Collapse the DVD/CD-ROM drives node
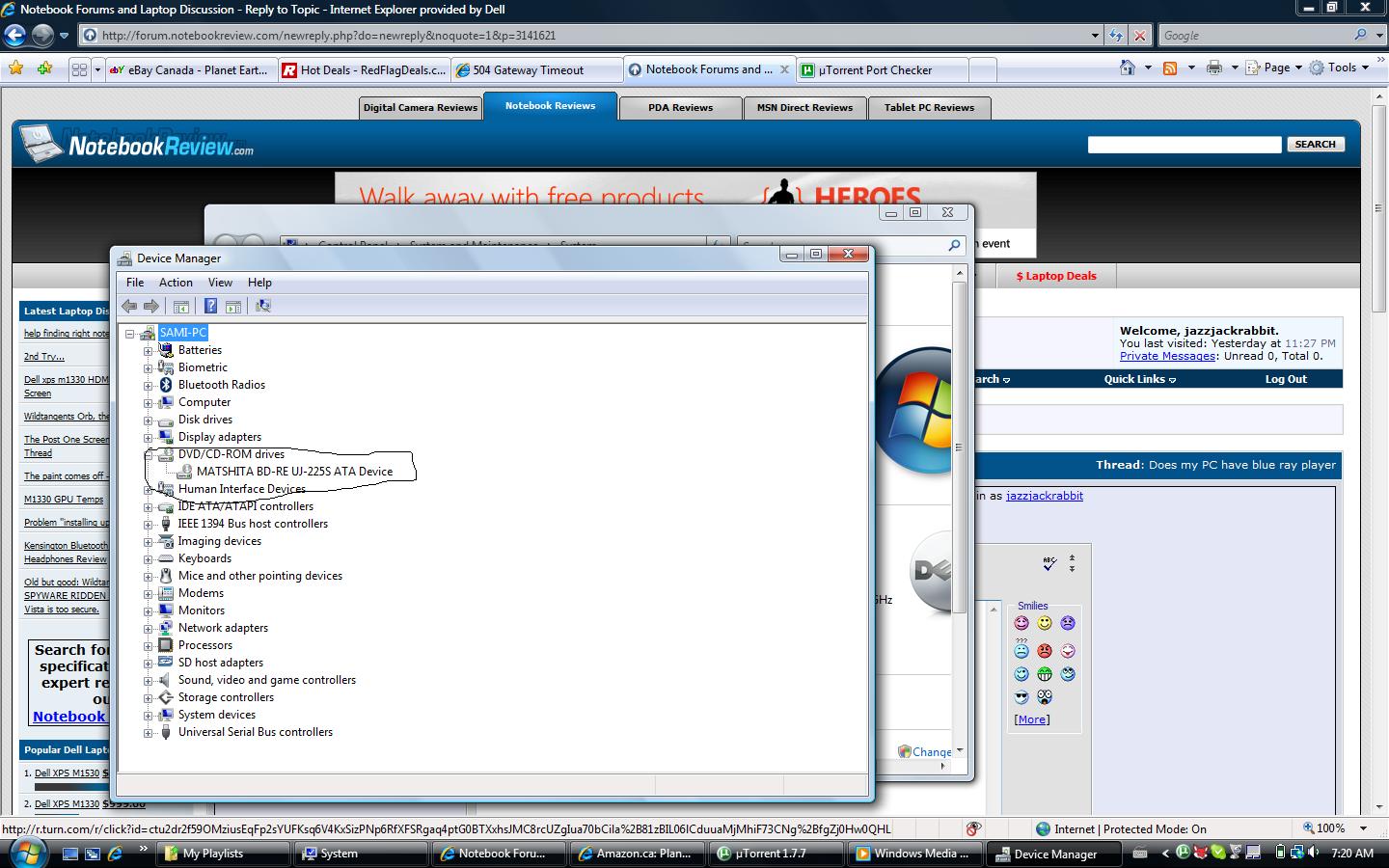 148,454
